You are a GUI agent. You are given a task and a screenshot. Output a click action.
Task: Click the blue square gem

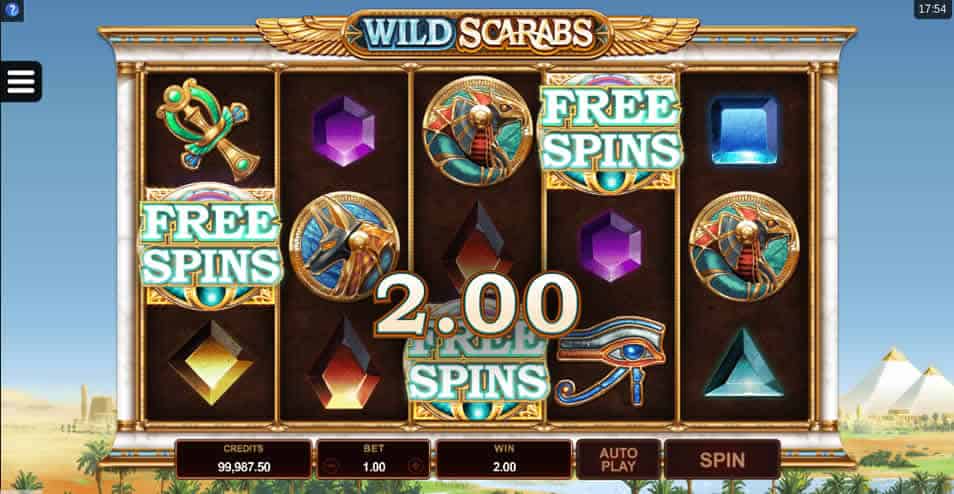(x=744, y=130)
